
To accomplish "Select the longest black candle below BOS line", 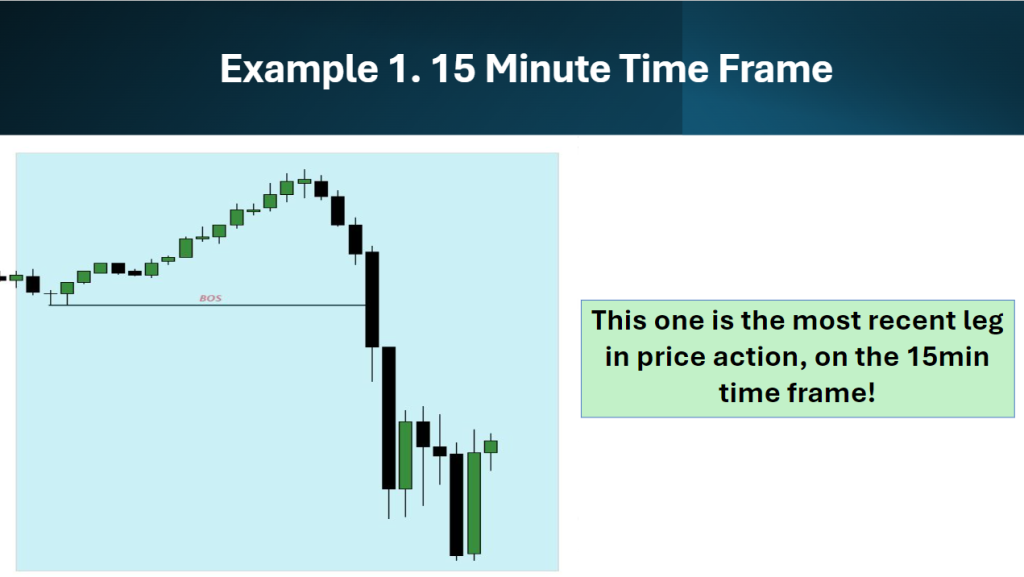I will tap(389, 418).
